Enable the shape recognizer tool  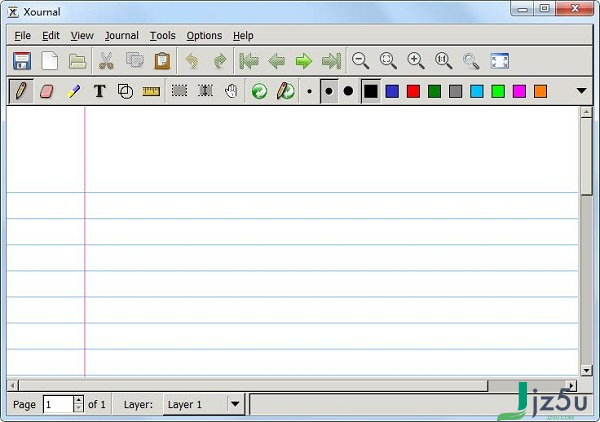click(125, 91)
